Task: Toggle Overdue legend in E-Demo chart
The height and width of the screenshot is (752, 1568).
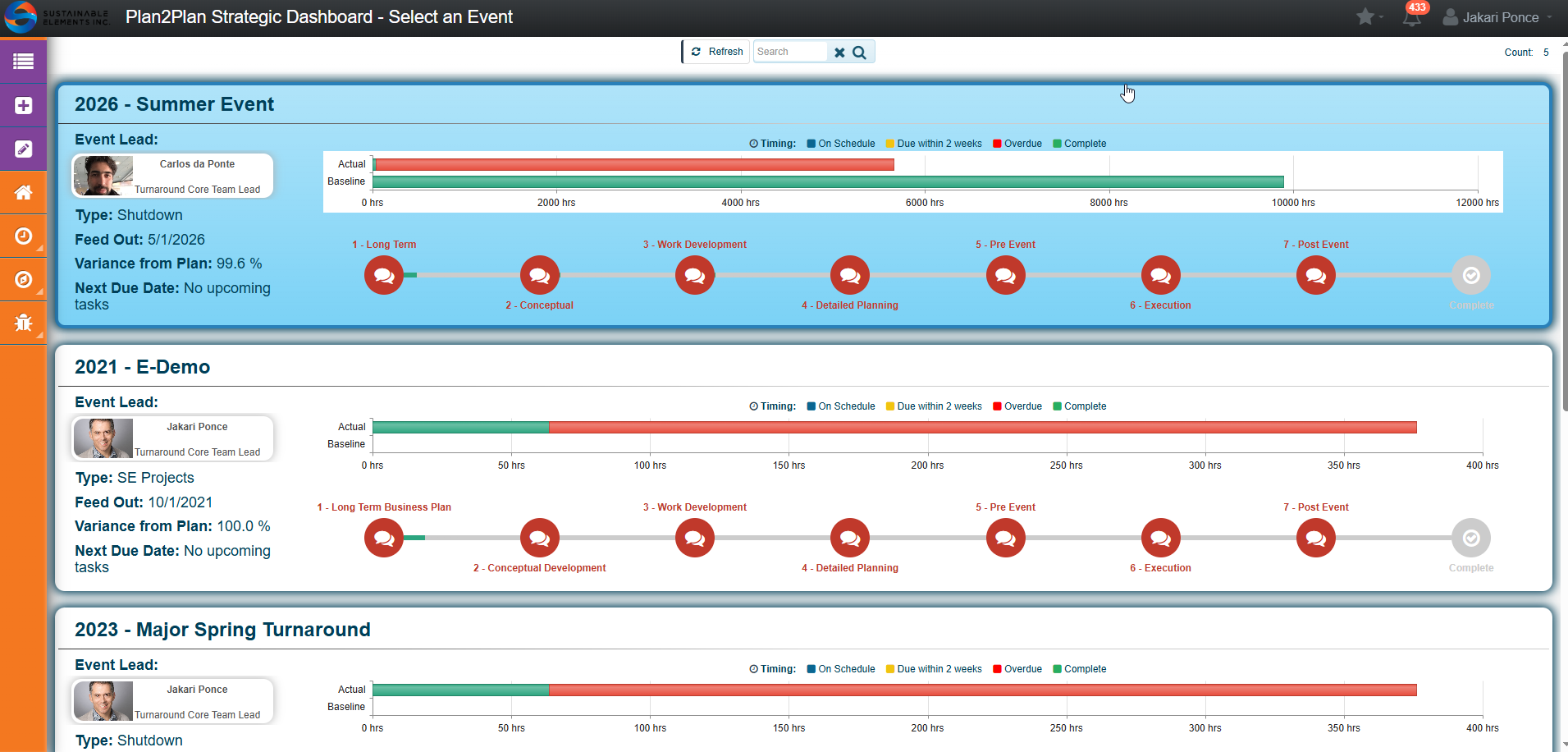Action: coord(1017,406)
